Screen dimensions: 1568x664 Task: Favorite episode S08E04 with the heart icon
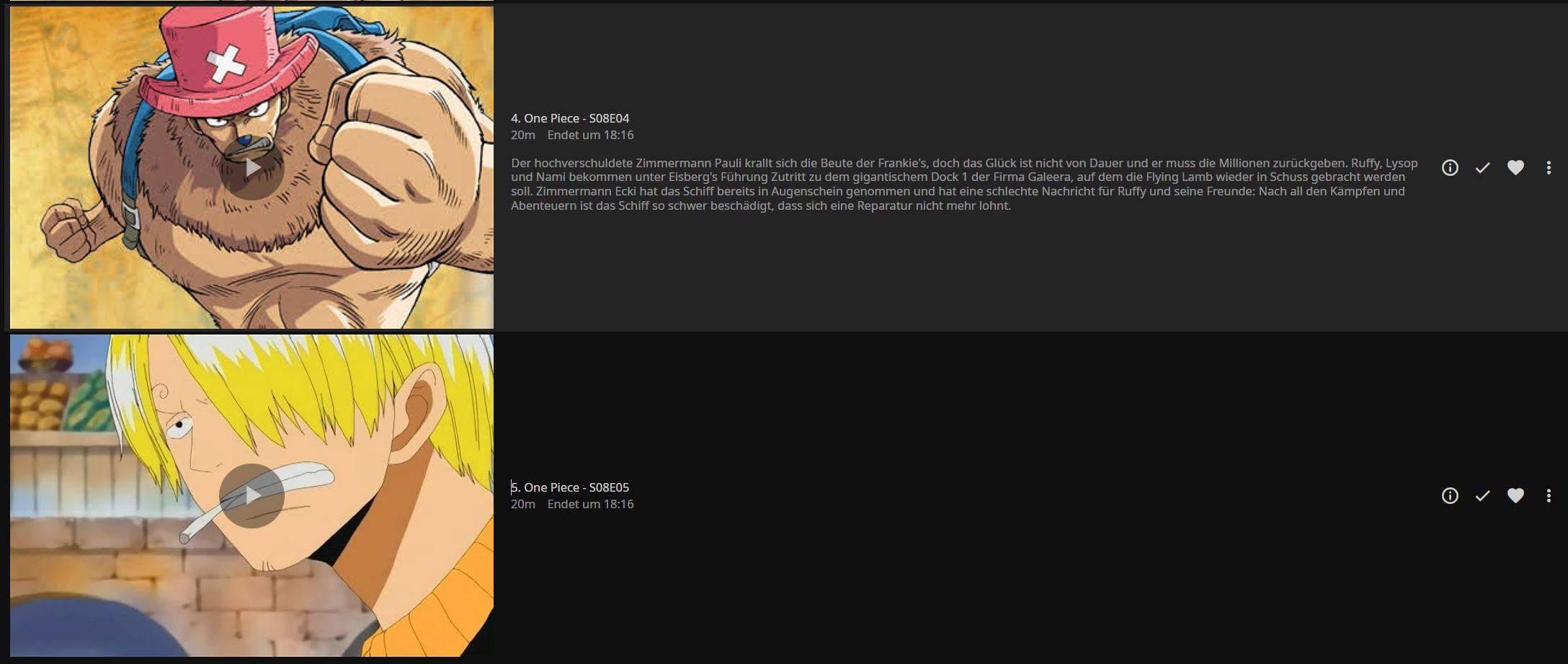pyautogui.click(x=1515, y=167)
